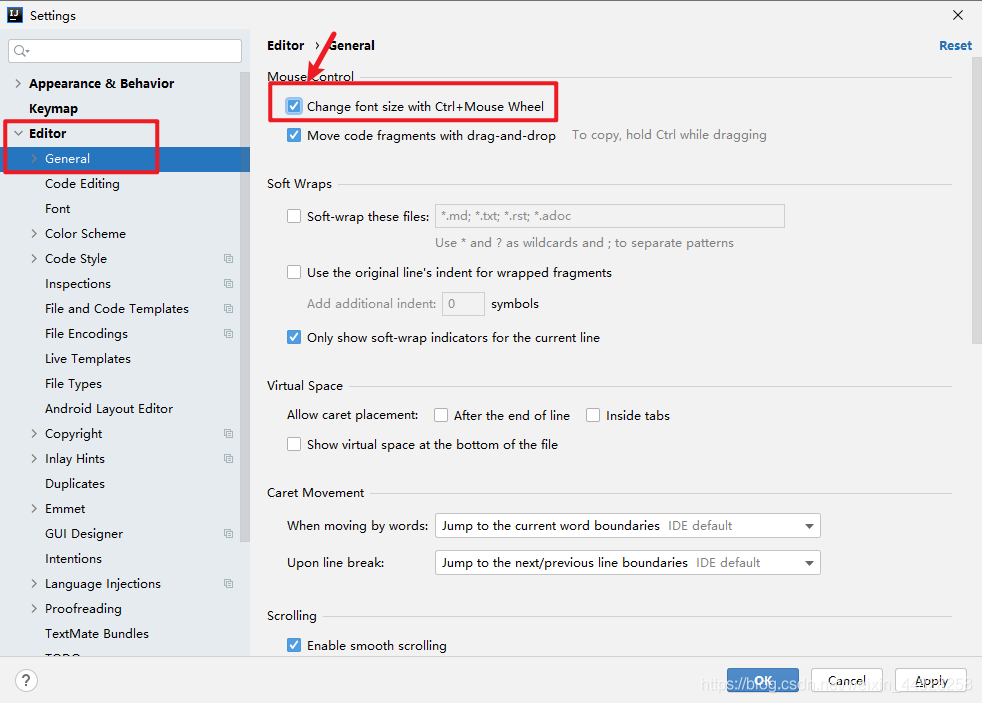This screenshot has width=982, height=703.
Task: Disable Enable smooth scrolling checkbox
Action: pos(294,645)
